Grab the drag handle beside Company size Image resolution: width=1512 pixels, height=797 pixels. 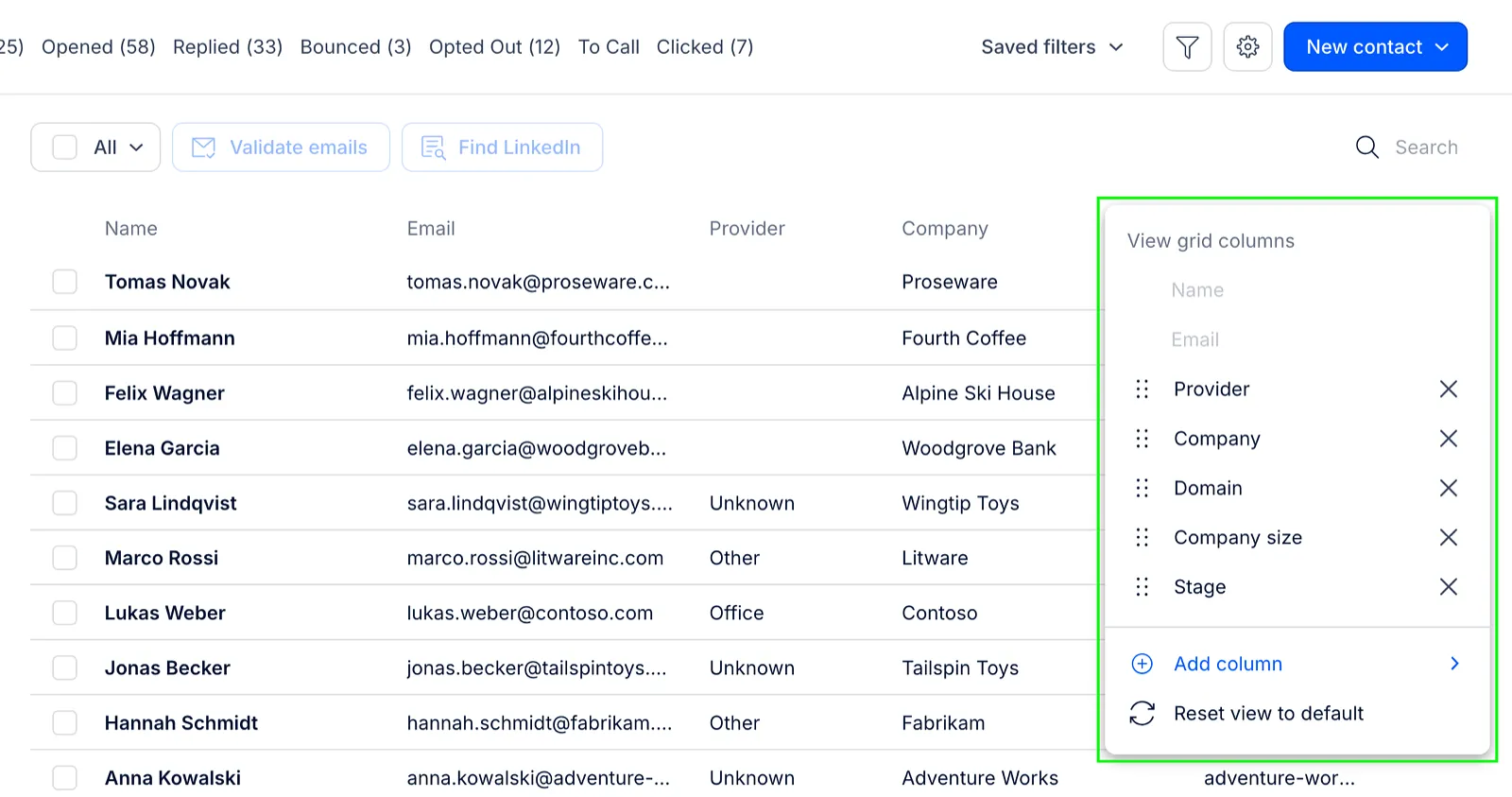1142,537
